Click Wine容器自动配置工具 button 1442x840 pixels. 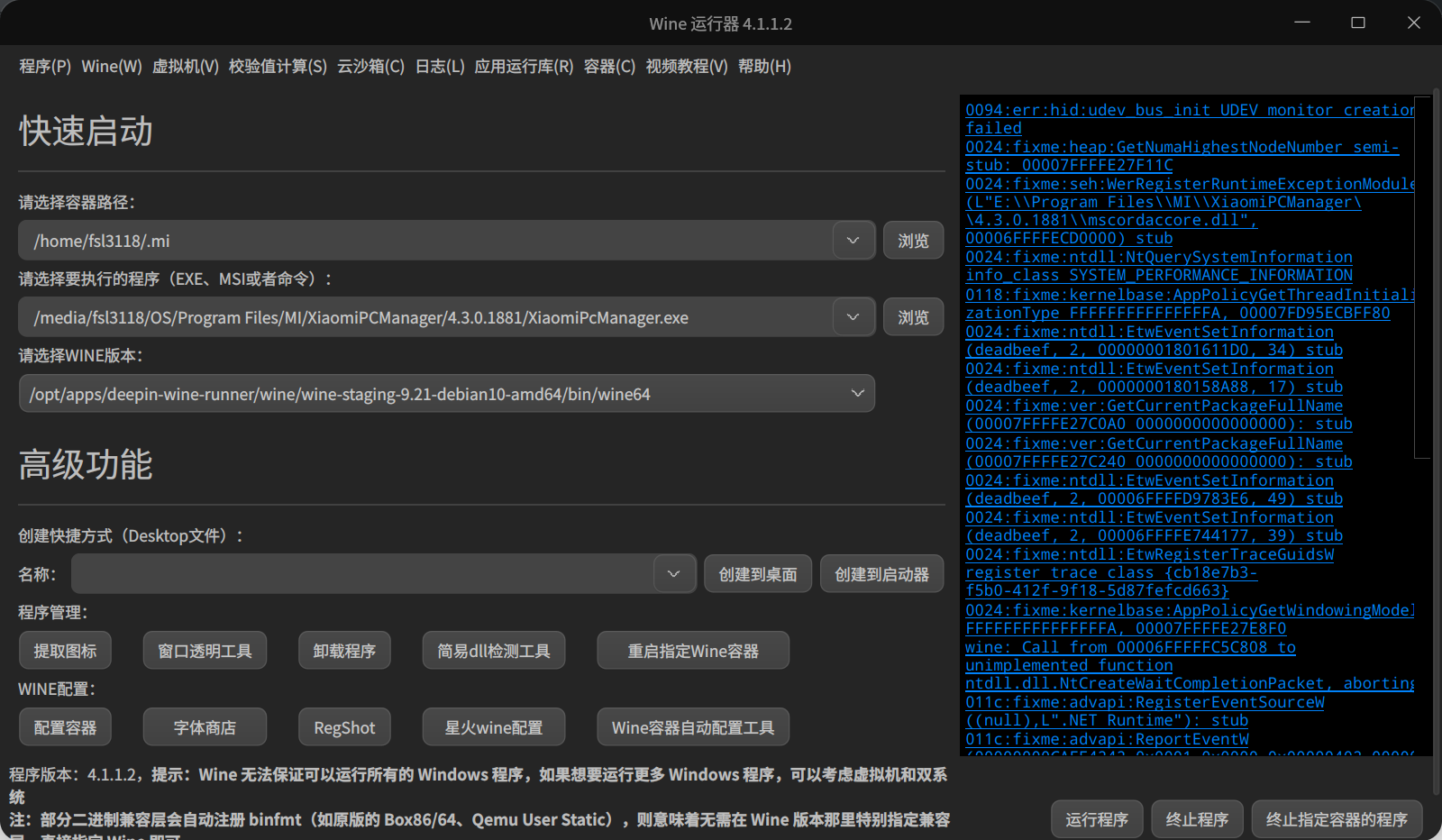tap(693, 727)
